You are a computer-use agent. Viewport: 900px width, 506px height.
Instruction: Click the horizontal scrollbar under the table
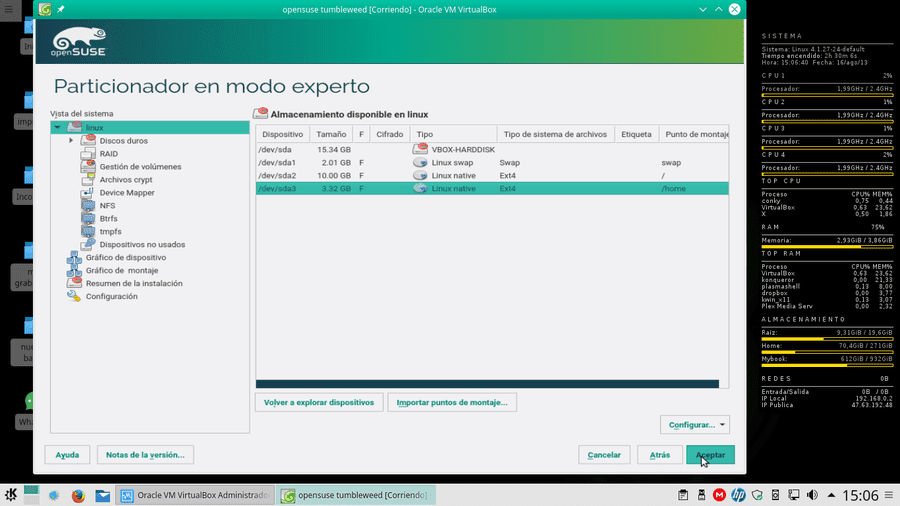pos(487,384)
